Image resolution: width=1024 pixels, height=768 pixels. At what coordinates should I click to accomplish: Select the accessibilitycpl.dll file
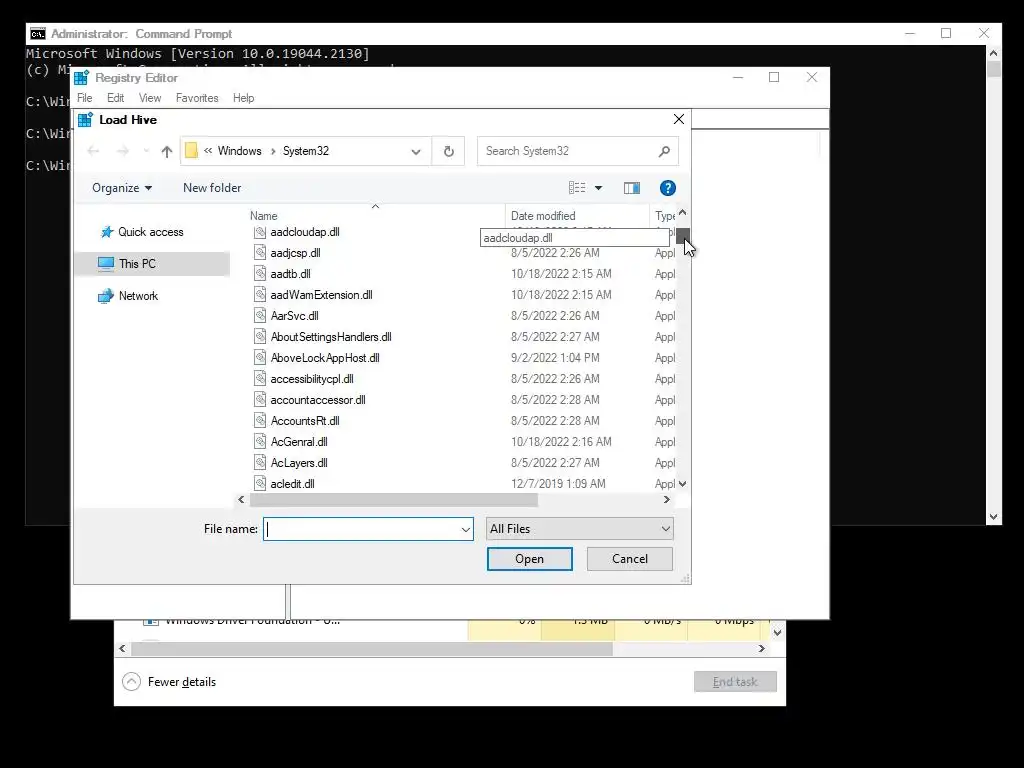(x=312, y=379)
